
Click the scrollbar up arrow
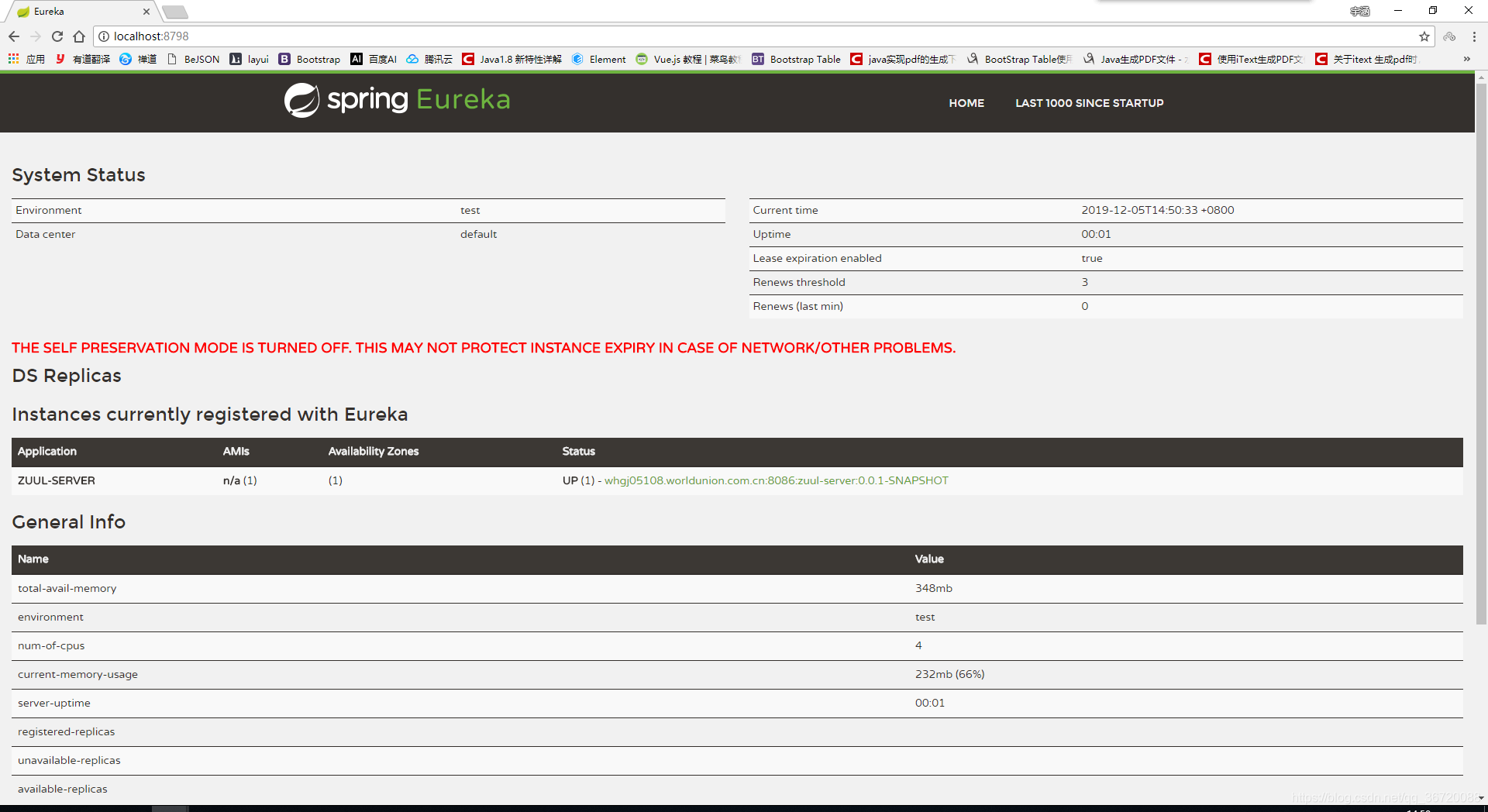pyautogui.click(x=1481, y=77)
